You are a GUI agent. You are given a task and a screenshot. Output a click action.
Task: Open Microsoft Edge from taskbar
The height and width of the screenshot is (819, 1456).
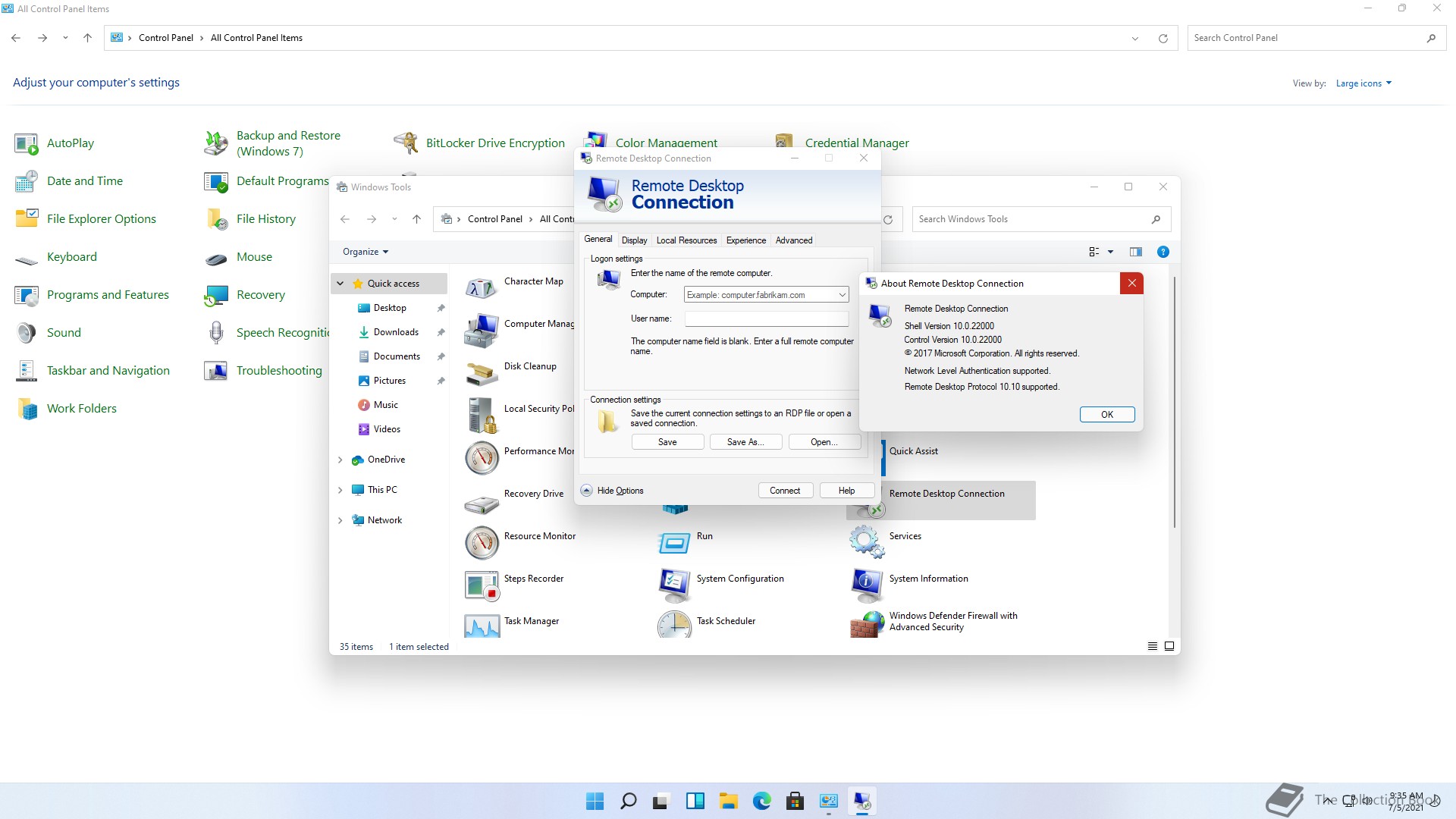761,801
